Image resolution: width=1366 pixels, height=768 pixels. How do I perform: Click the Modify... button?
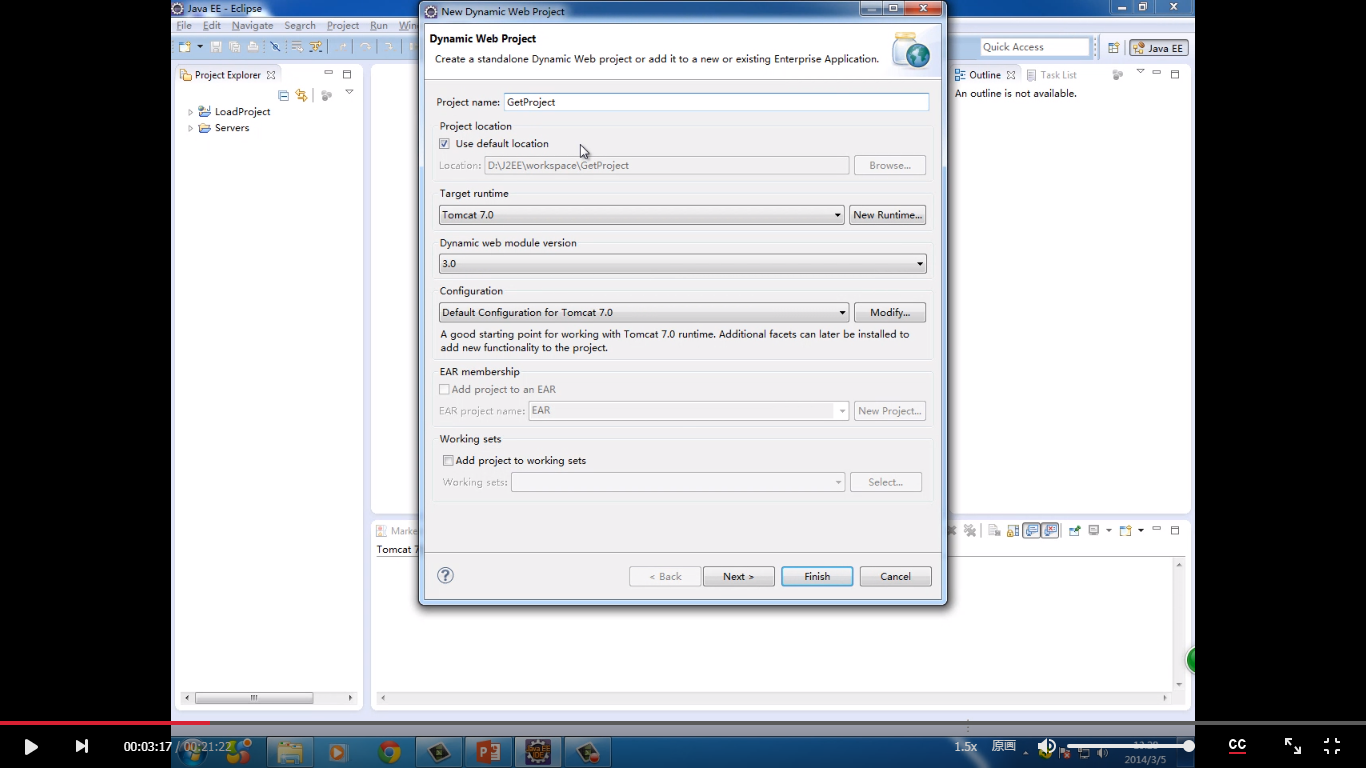pyautogui.click(x=889, y=313)
